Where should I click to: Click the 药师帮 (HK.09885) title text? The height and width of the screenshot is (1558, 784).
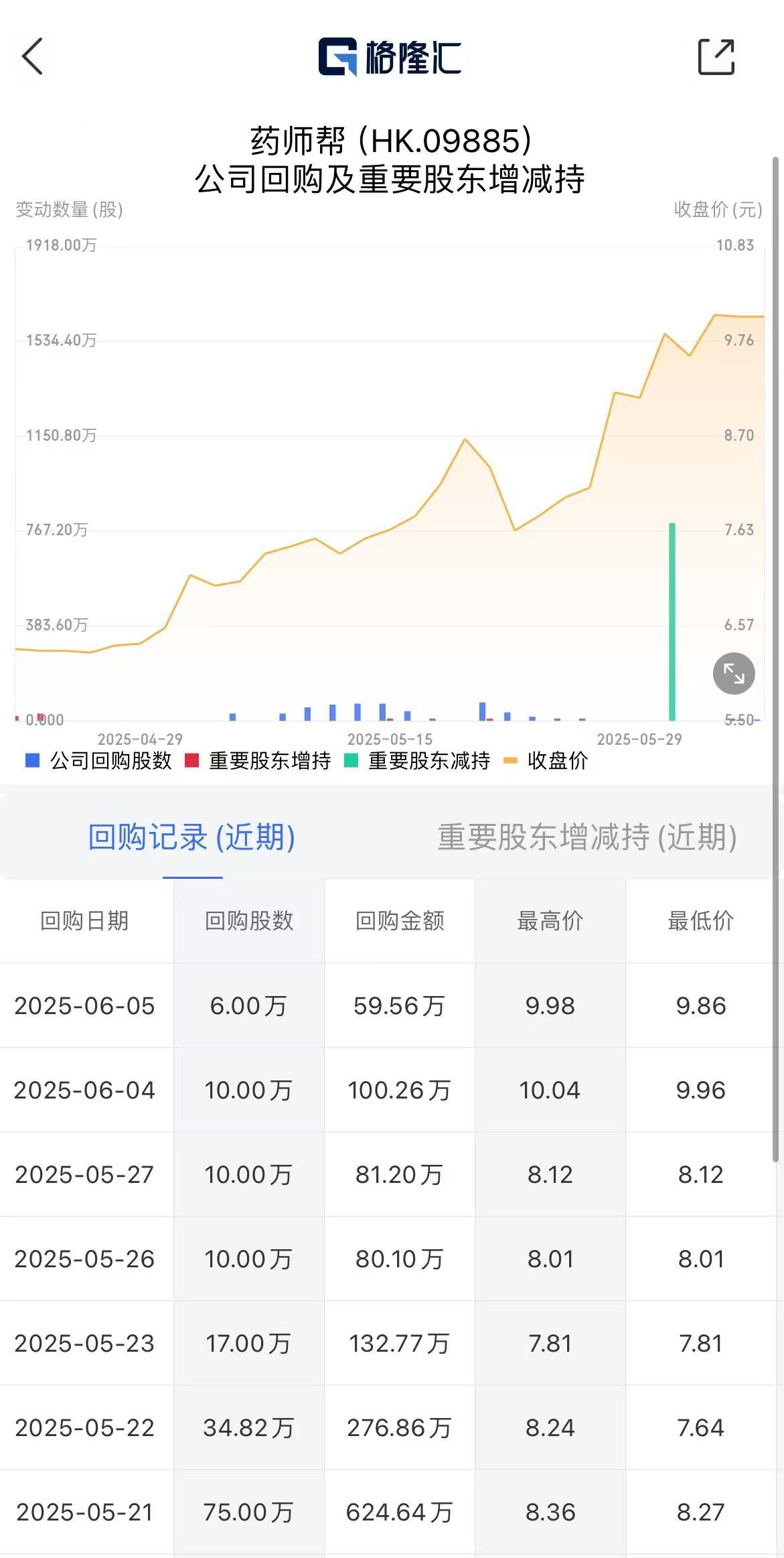pos(391,141)
